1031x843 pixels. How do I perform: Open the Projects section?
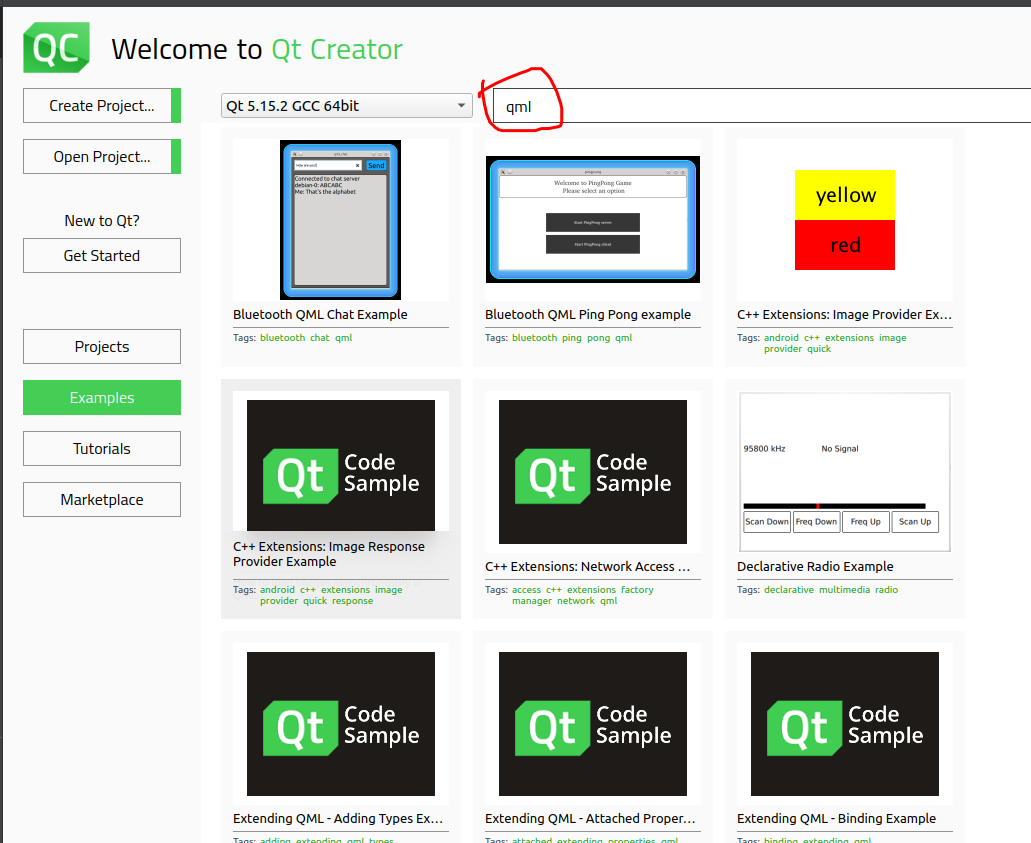point(102,347)
